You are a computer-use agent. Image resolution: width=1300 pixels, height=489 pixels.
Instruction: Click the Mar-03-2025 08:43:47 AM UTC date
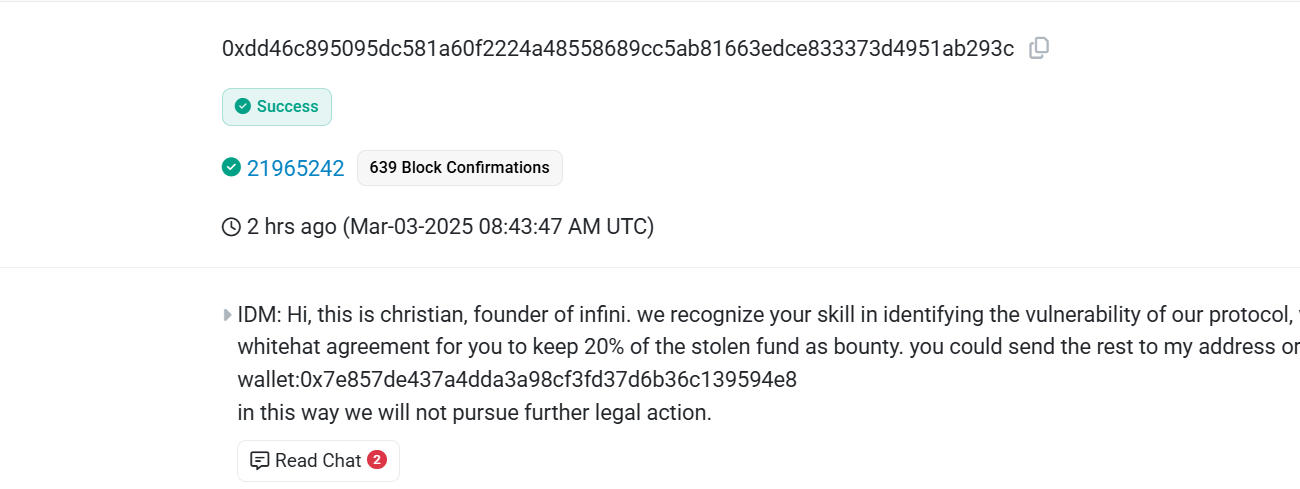click(498, 227)
